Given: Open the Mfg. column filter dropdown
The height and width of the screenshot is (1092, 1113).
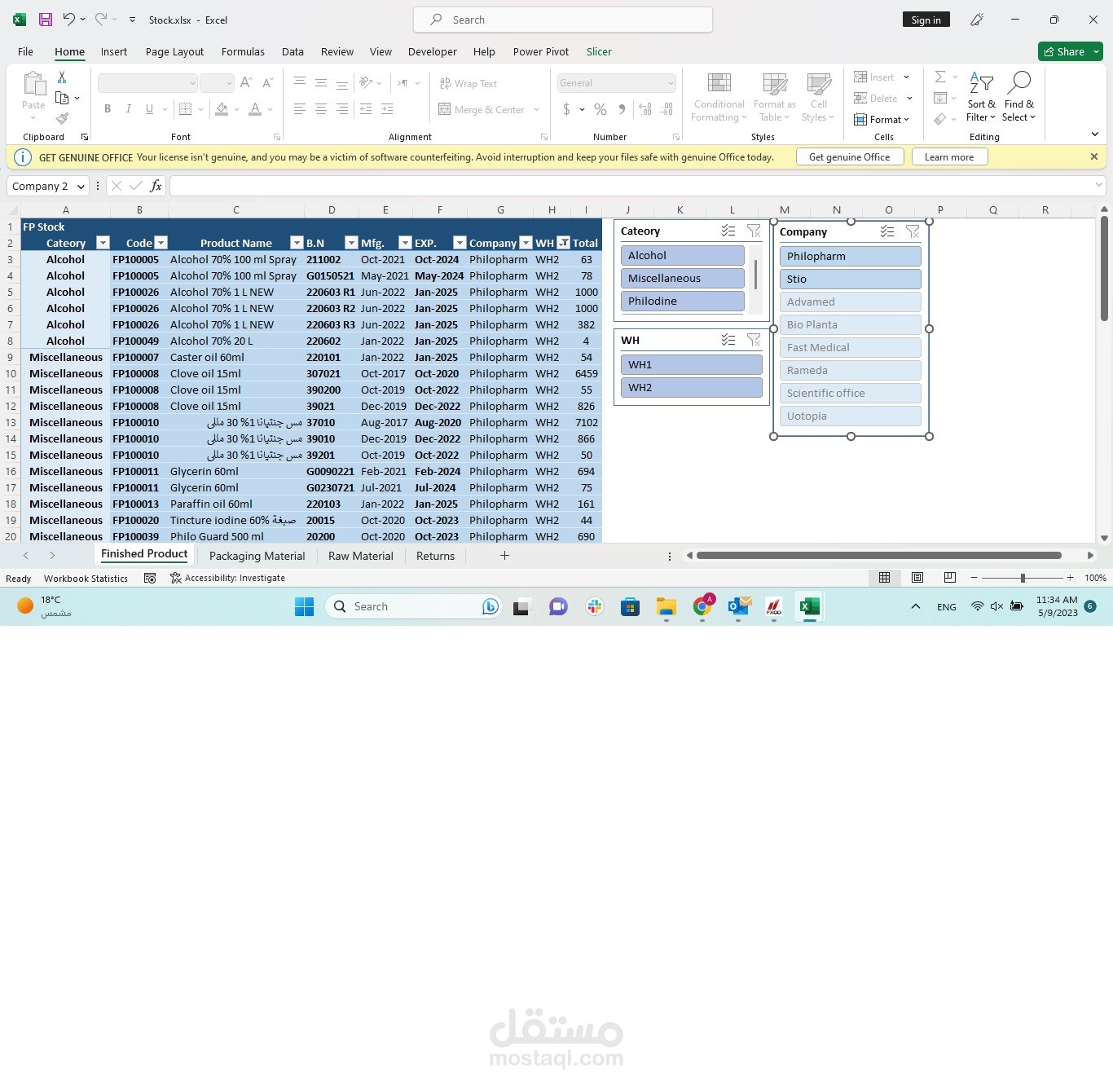Looking at the screenshot, I should pos(405,243).
